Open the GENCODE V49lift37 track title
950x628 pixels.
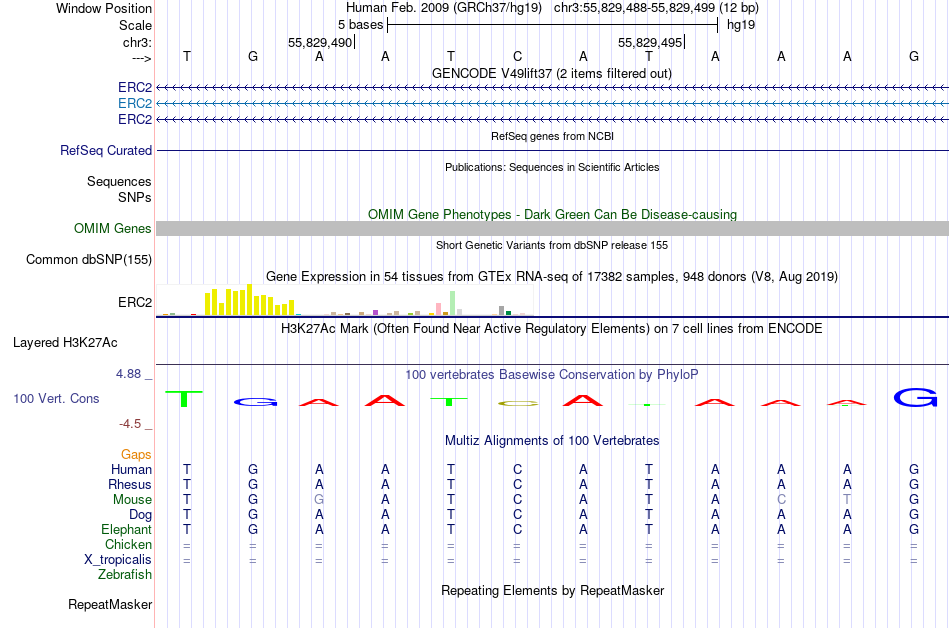[551, 73]
